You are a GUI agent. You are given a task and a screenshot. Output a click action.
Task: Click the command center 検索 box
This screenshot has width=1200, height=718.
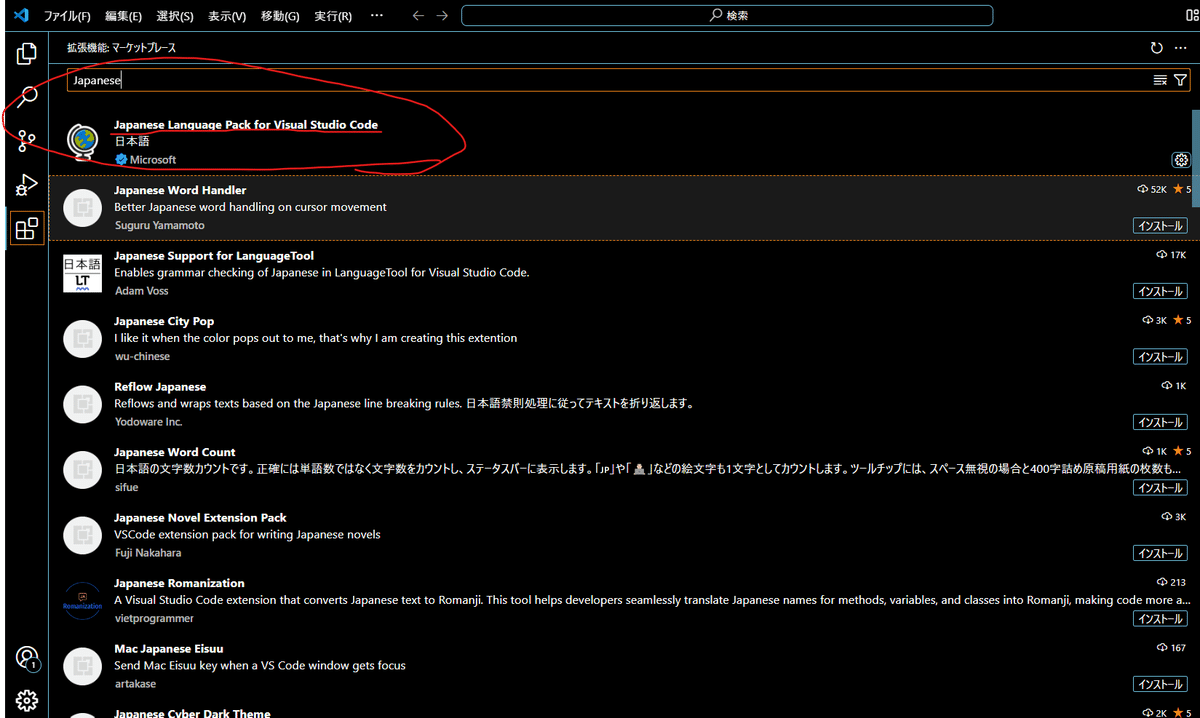[x=727, y=16]
